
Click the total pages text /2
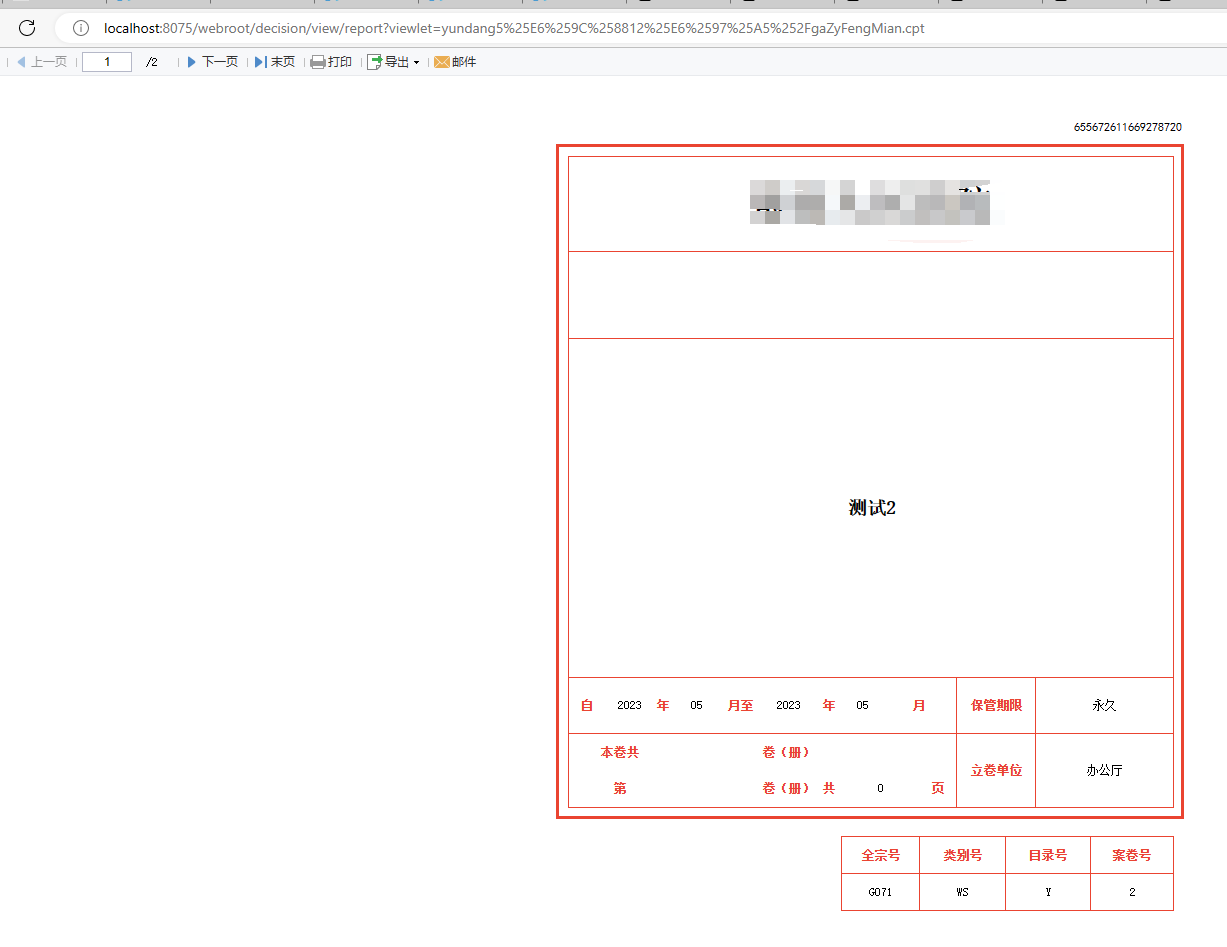(x=152, y=62)
